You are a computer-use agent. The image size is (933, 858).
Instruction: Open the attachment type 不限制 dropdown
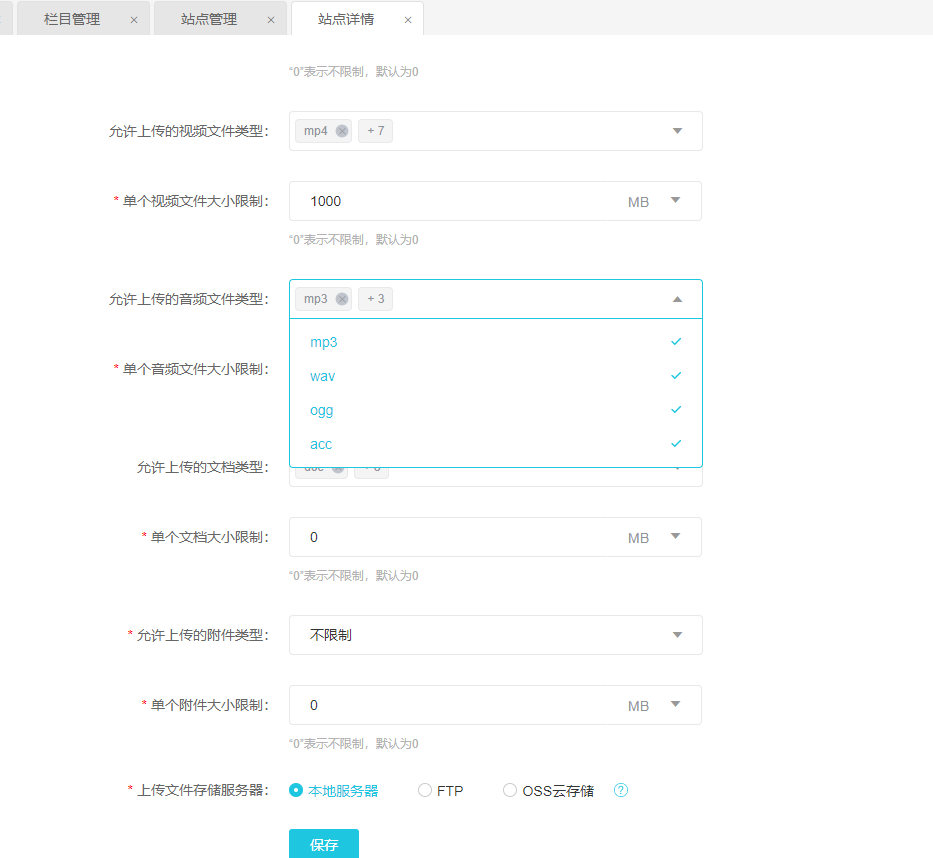[677, 635]
